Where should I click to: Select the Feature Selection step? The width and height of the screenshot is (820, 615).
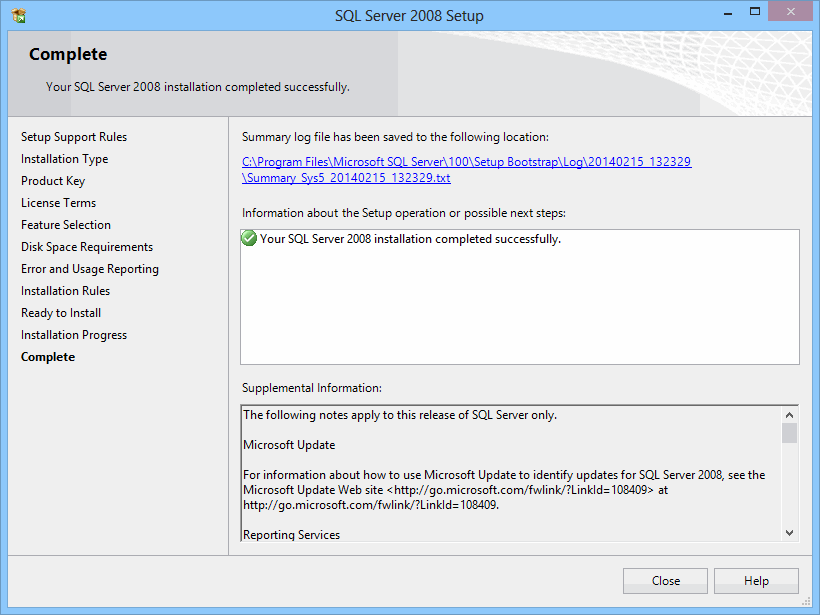pyautogui.click(x=66, y=224)
